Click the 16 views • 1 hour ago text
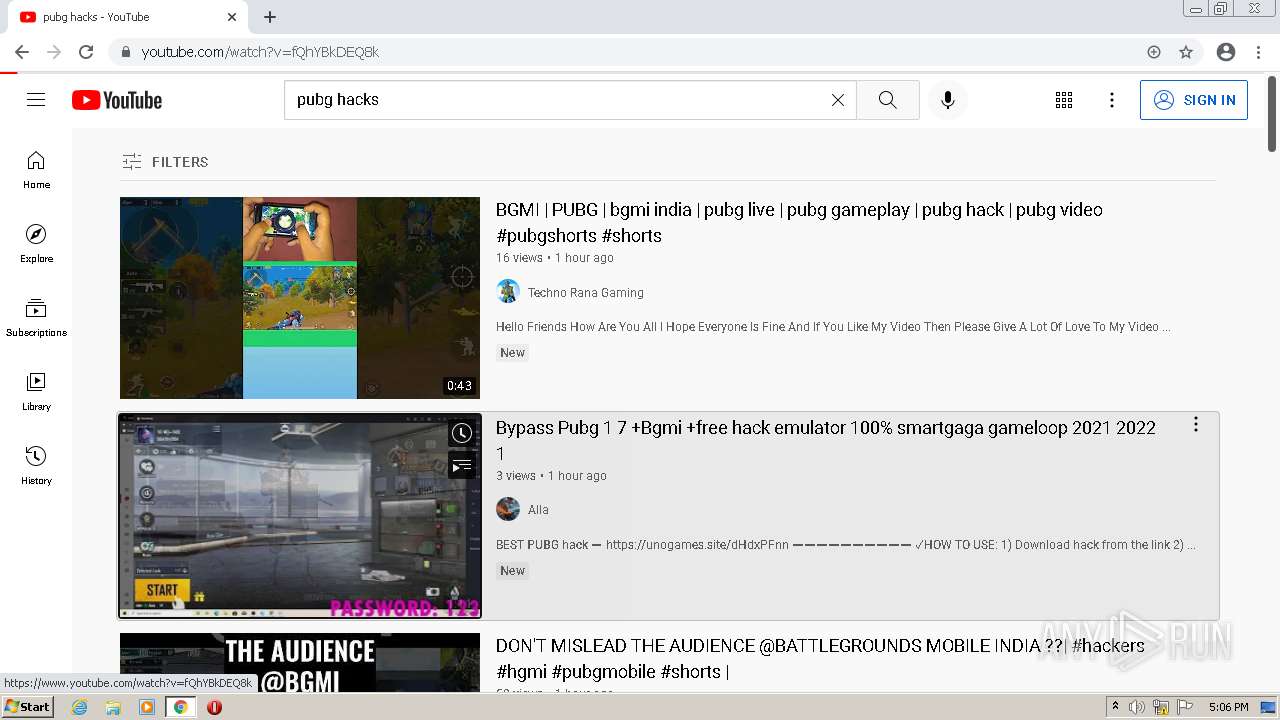Viewport: 1280px width, 720px height. point(555,258)
